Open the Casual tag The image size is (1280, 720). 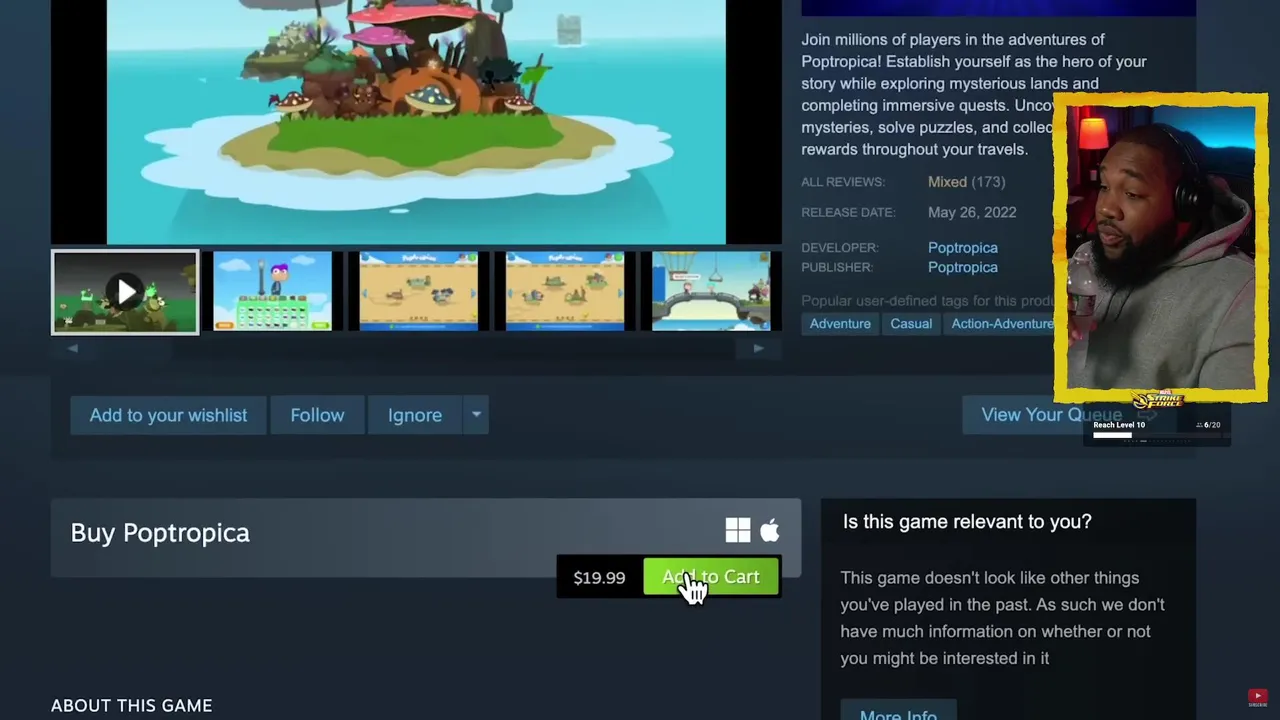point(911,324)
